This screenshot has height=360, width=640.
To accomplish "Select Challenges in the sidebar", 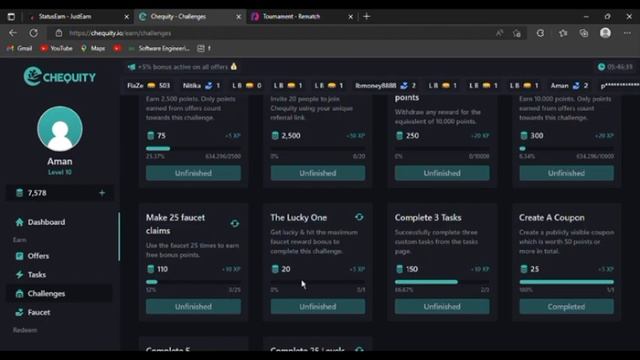I will click(59, 293).
